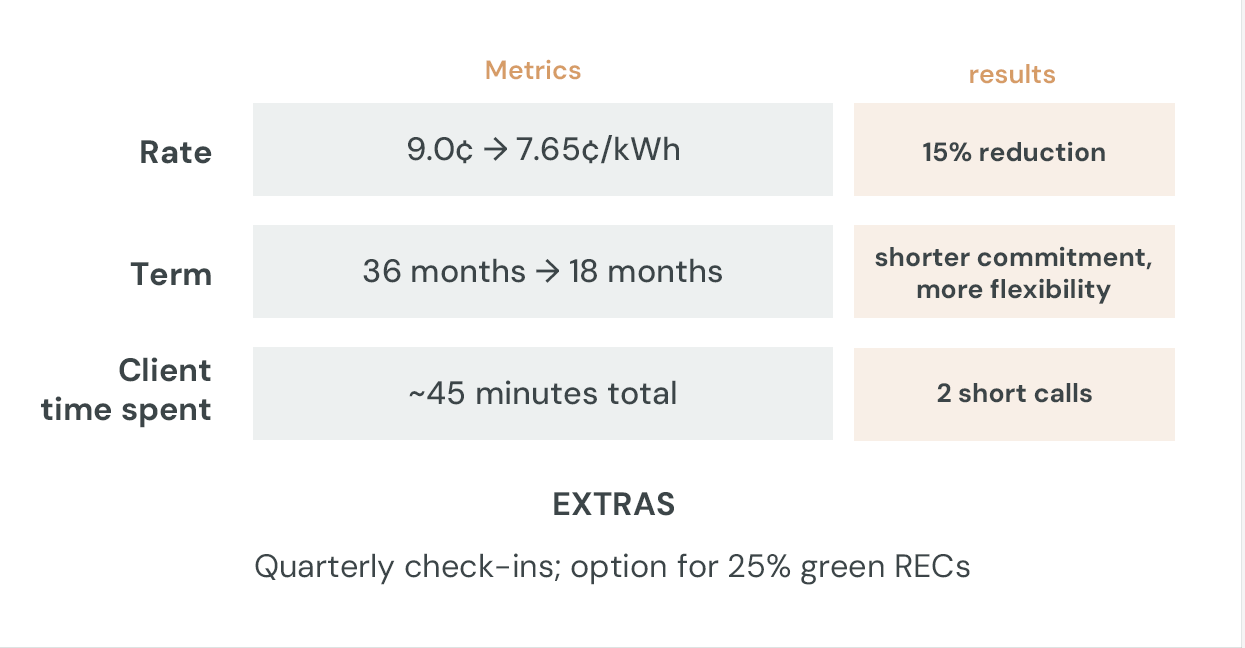Click the results column header
The image size is (1245, 648).
tap(1012, 74)
